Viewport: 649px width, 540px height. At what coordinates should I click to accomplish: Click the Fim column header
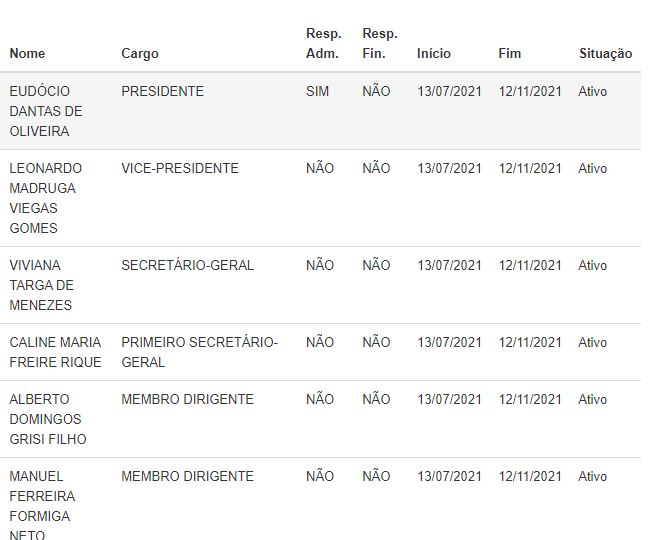[510, 53]
